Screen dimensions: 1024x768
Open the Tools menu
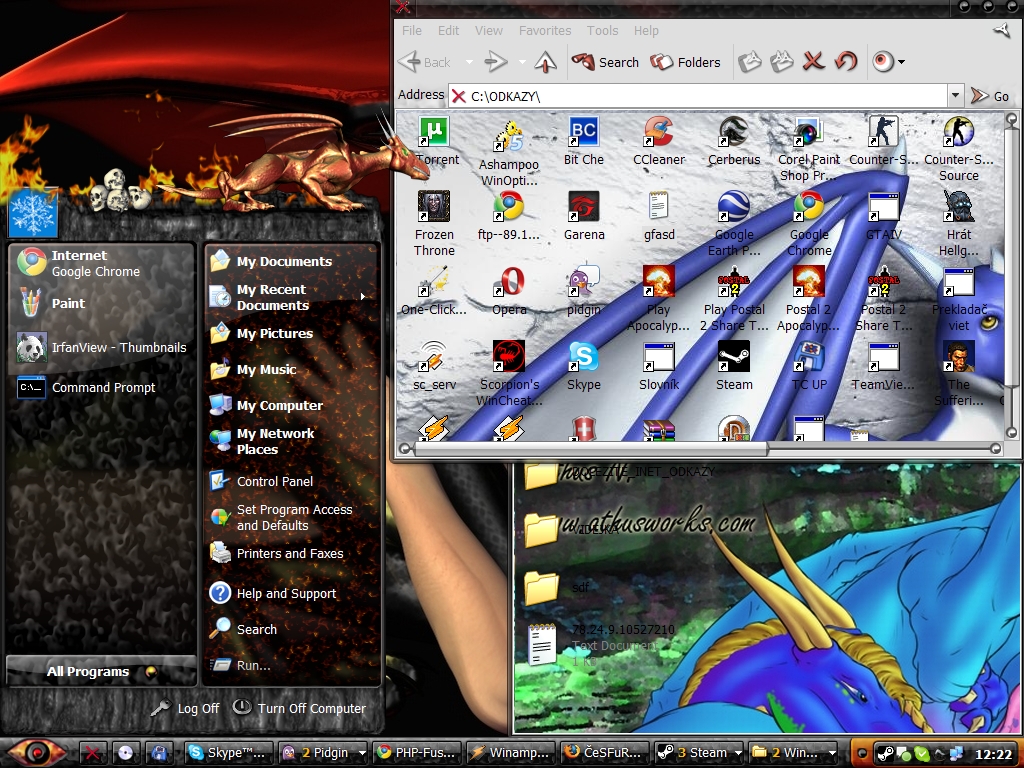click(x=602, y=30)
